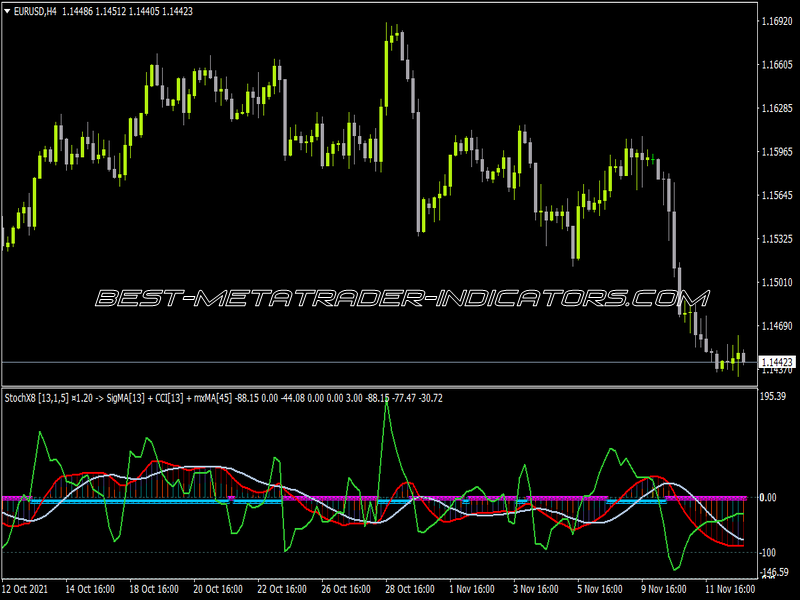Click the EURUSD,H4 chart title text
Image resolution: width=800 pixels, height=600 pixels.
(x=35, y=11)
